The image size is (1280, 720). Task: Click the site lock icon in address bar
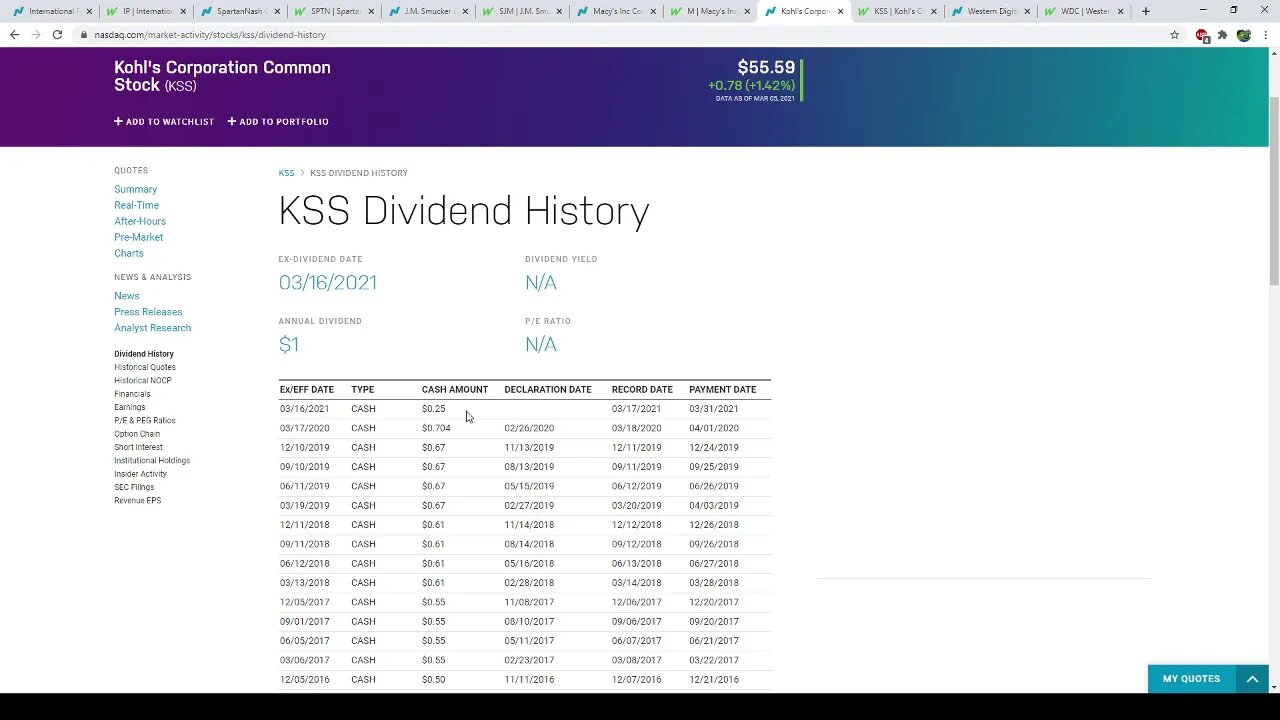coord(85,34)
